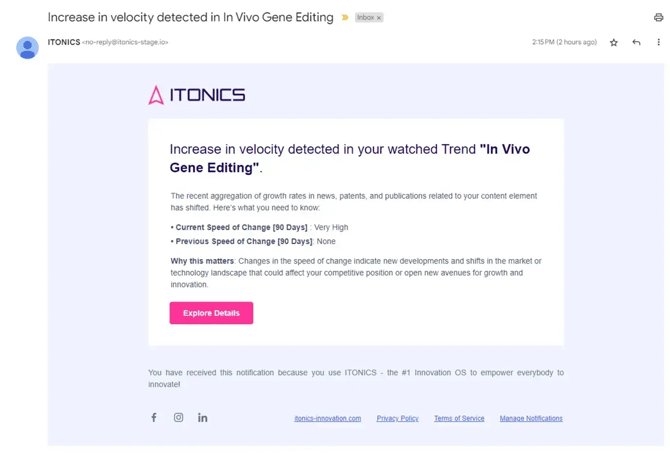Open the ITONICS Instagram icon
Screen dimensions: 670x460
[178, 418]
